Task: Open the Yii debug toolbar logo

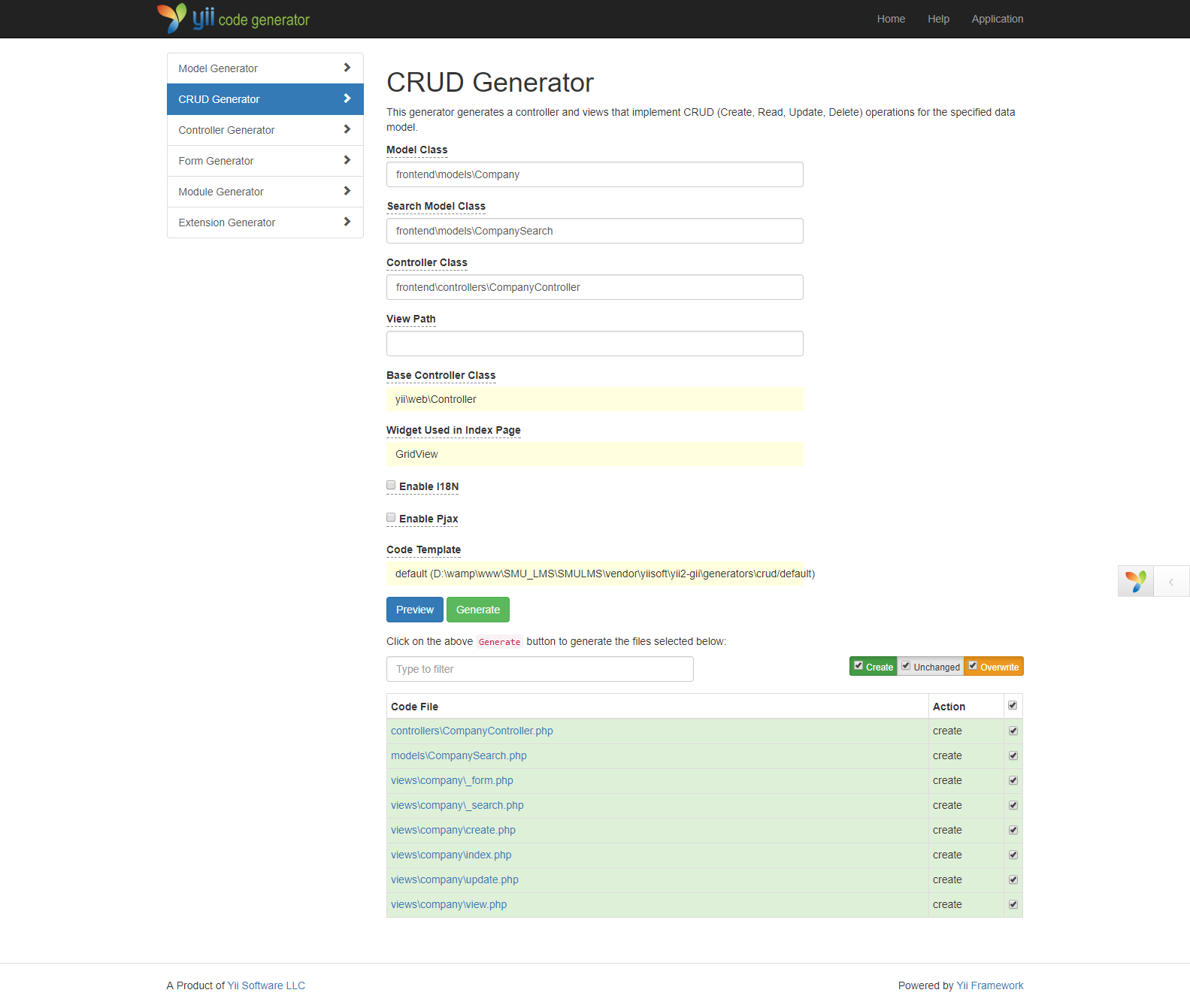Action: point(1136,581)
